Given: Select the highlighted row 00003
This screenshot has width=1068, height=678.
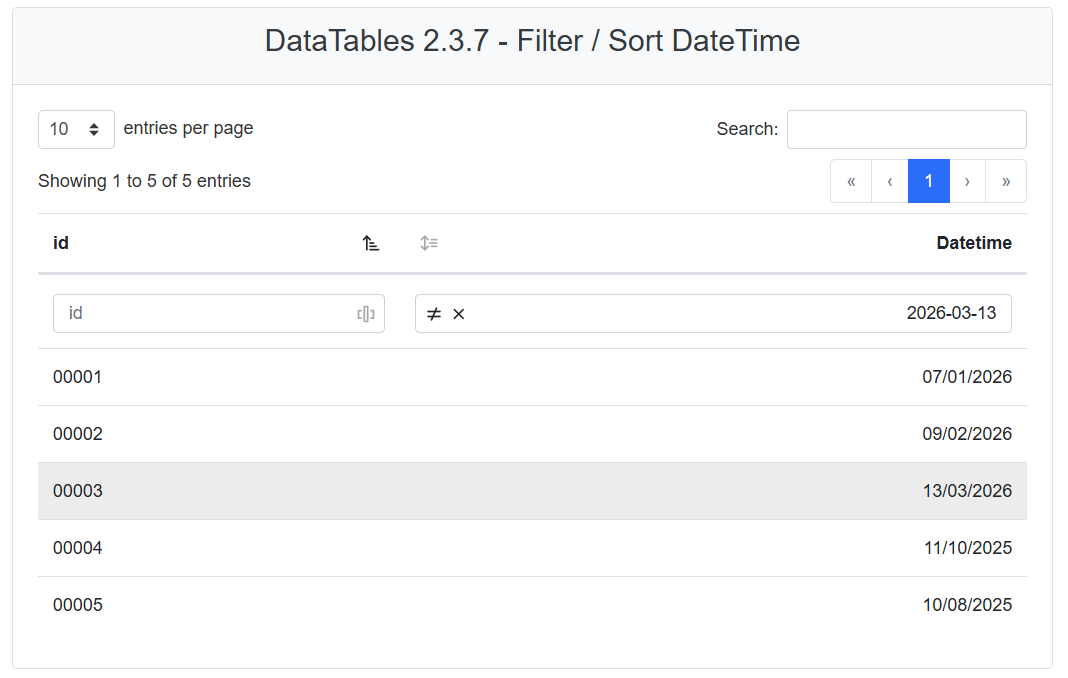Looking at the screenshot, I should (x=78, y=491).
